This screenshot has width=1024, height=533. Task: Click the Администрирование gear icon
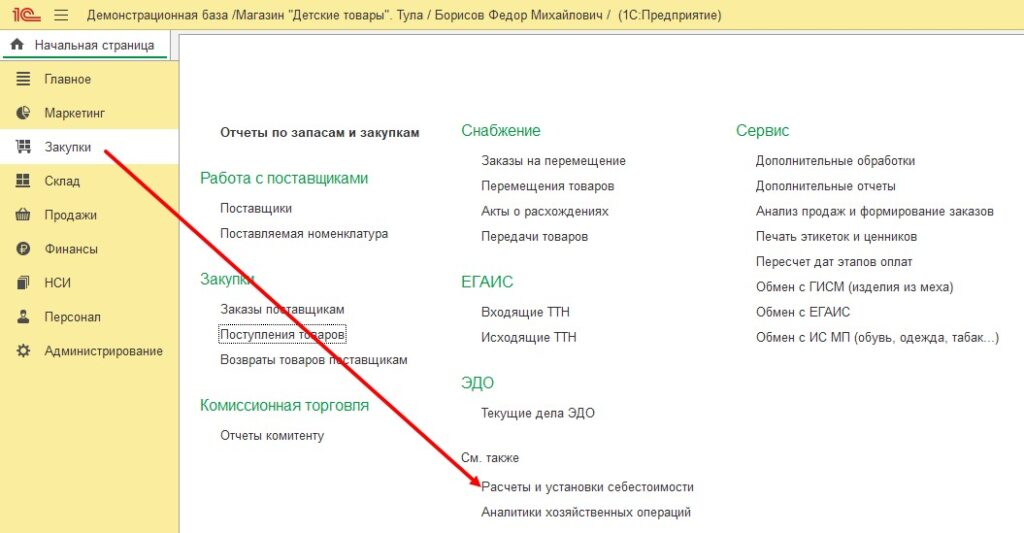pyautogui.click(x=24, y=351)
